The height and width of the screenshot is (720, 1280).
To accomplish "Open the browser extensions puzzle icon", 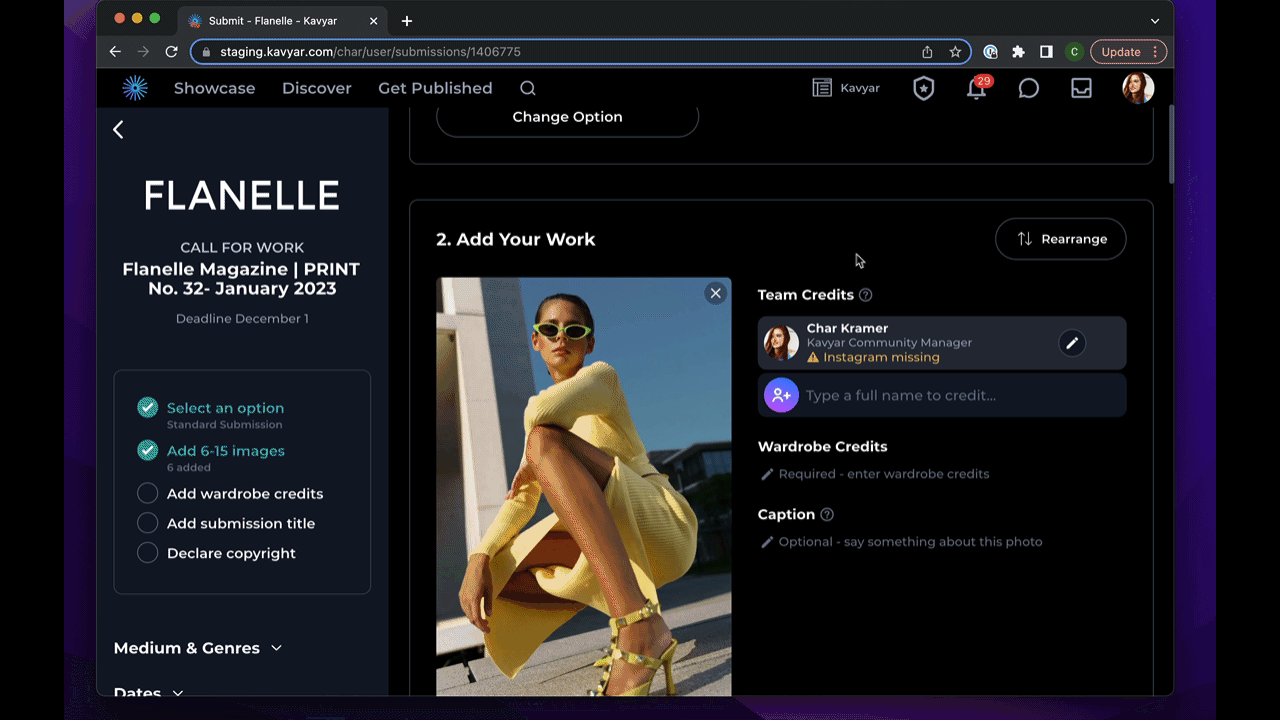I will point(1018,52).
